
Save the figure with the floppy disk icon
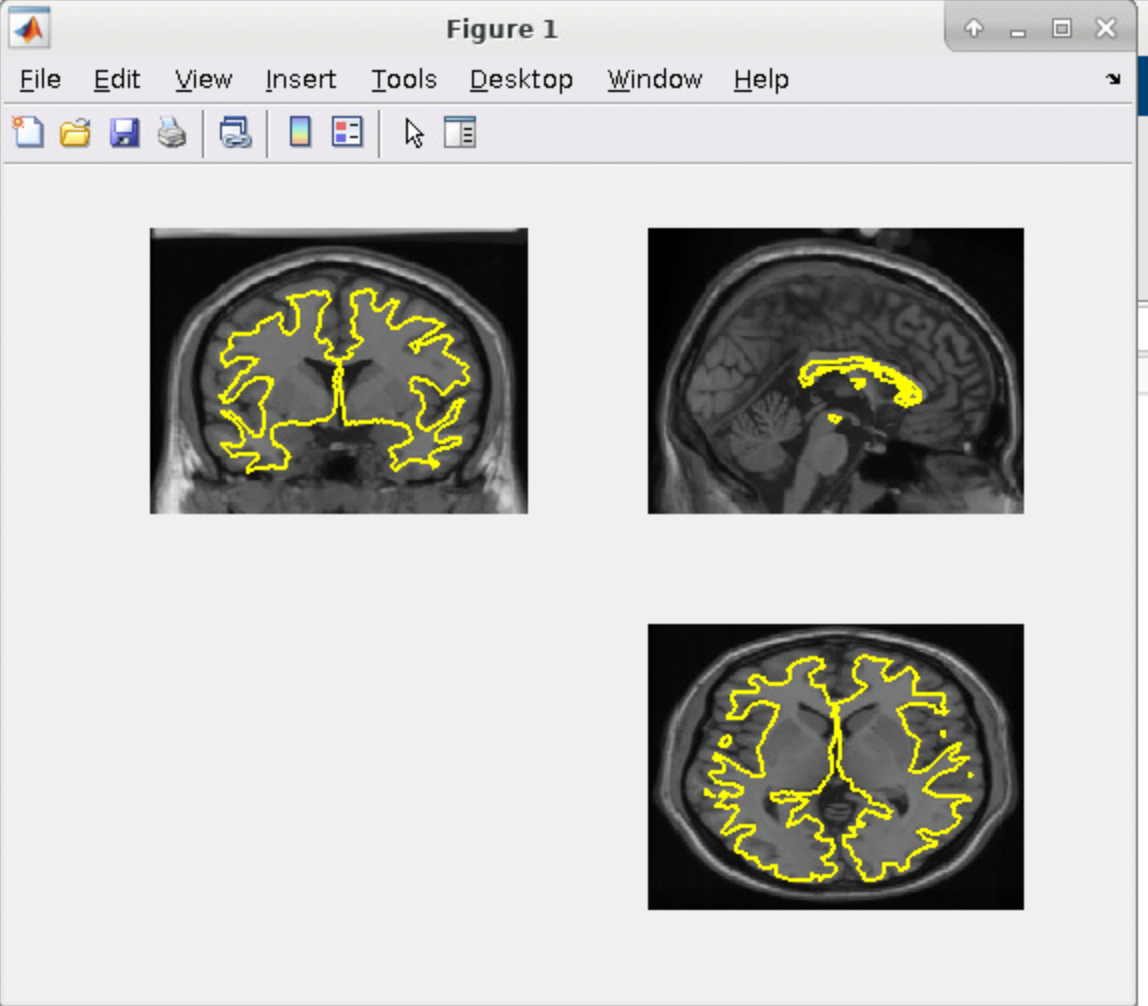[124, 132]
